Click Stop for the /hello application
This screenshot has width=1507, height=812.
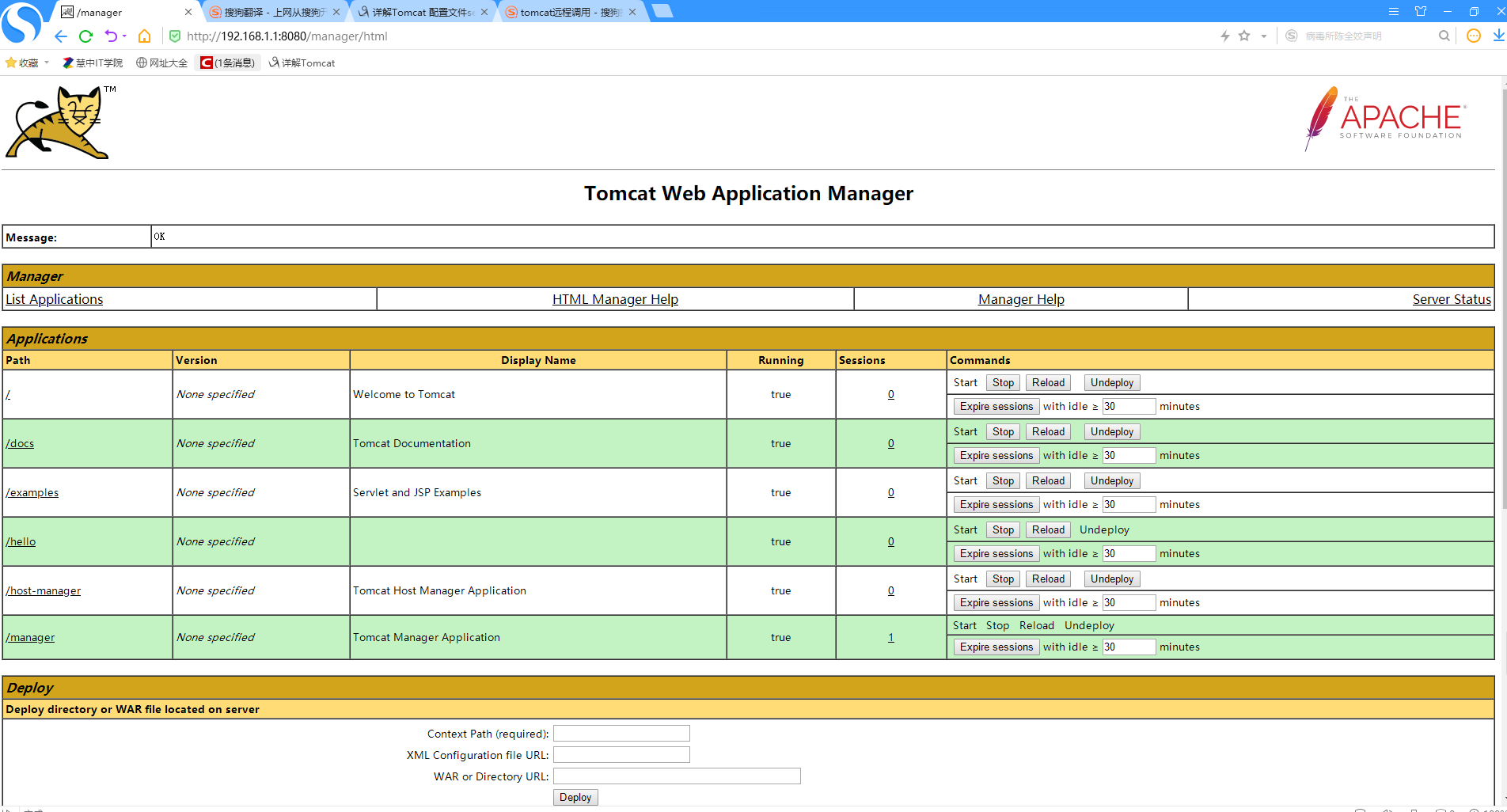(x=1003, y=529)
